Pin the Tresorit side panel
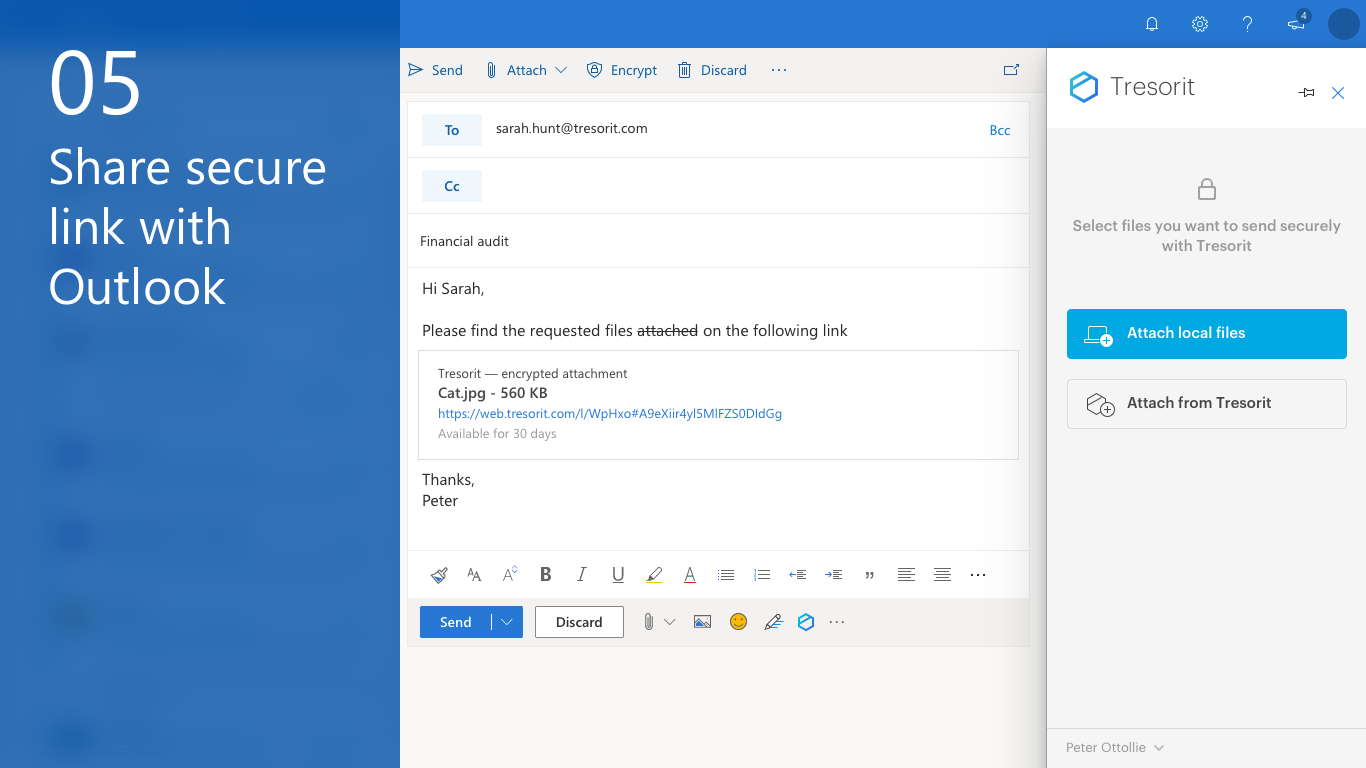 [x=1306, y=93]
